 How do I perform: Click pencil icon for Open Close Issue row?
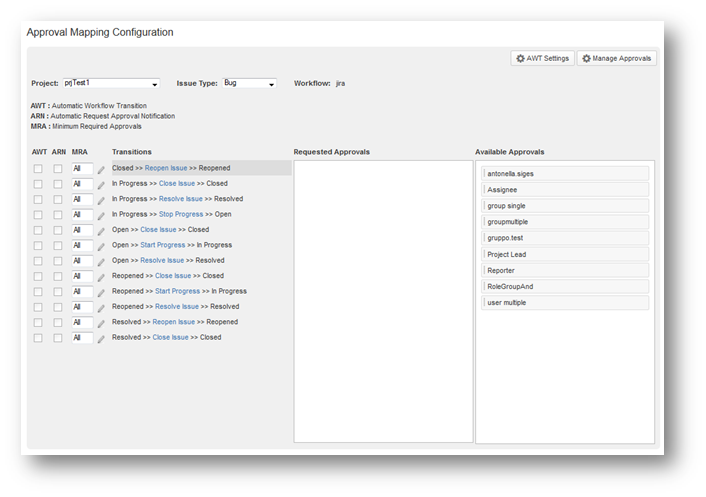101,231
